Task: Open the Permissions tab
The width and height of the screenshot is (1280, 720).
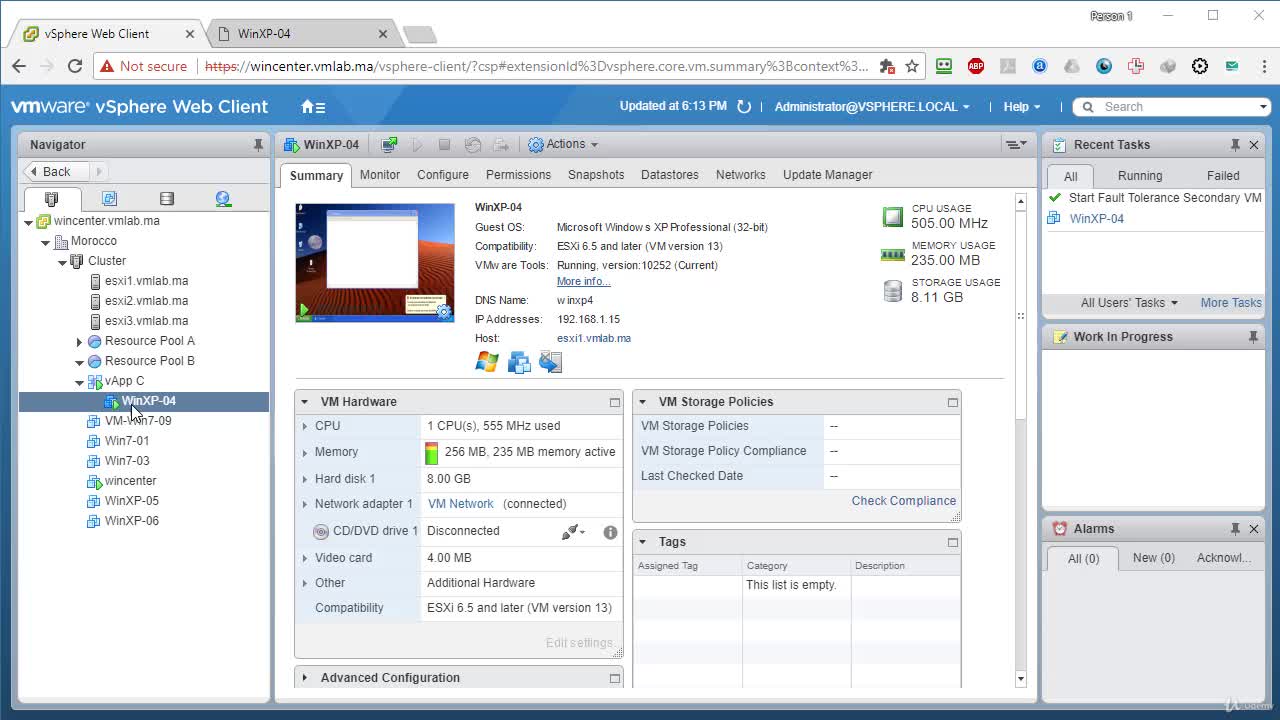Action: (518, 175)
